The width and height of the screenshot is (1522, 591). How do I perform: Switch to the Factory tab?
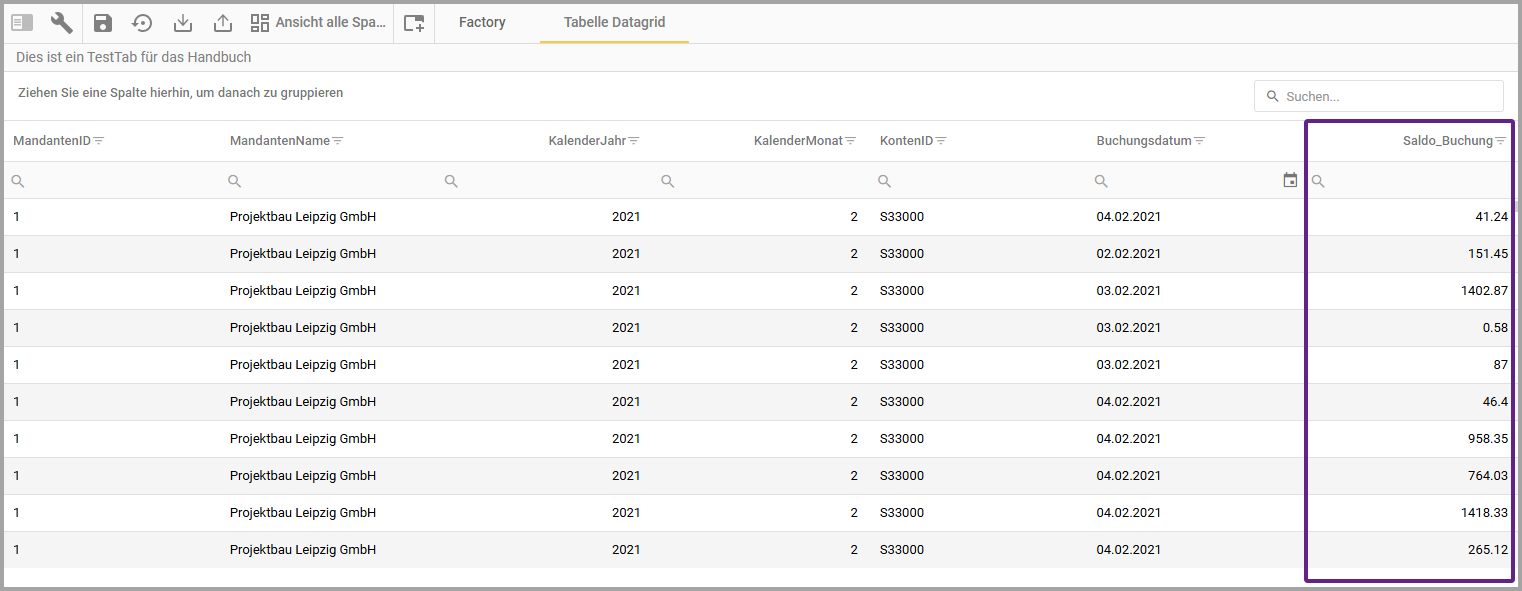pyautogui.click(x=482, y=22)
